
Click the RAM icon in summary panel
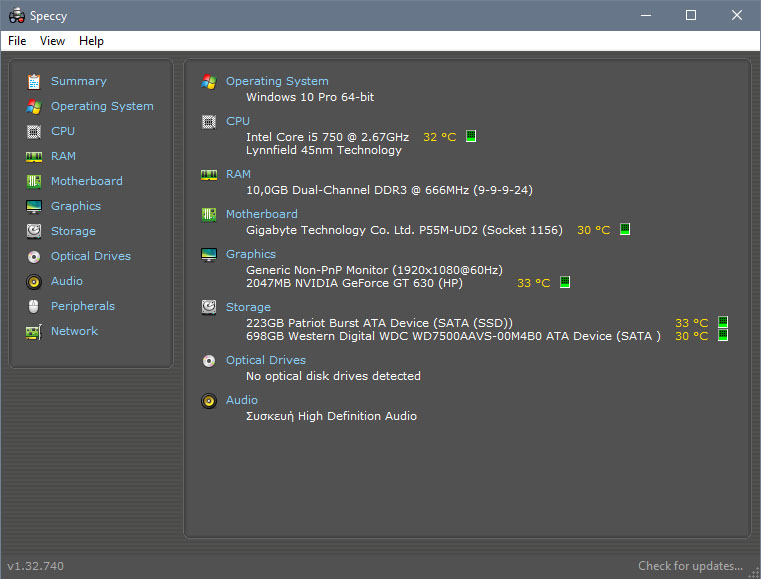click(209, 175)
